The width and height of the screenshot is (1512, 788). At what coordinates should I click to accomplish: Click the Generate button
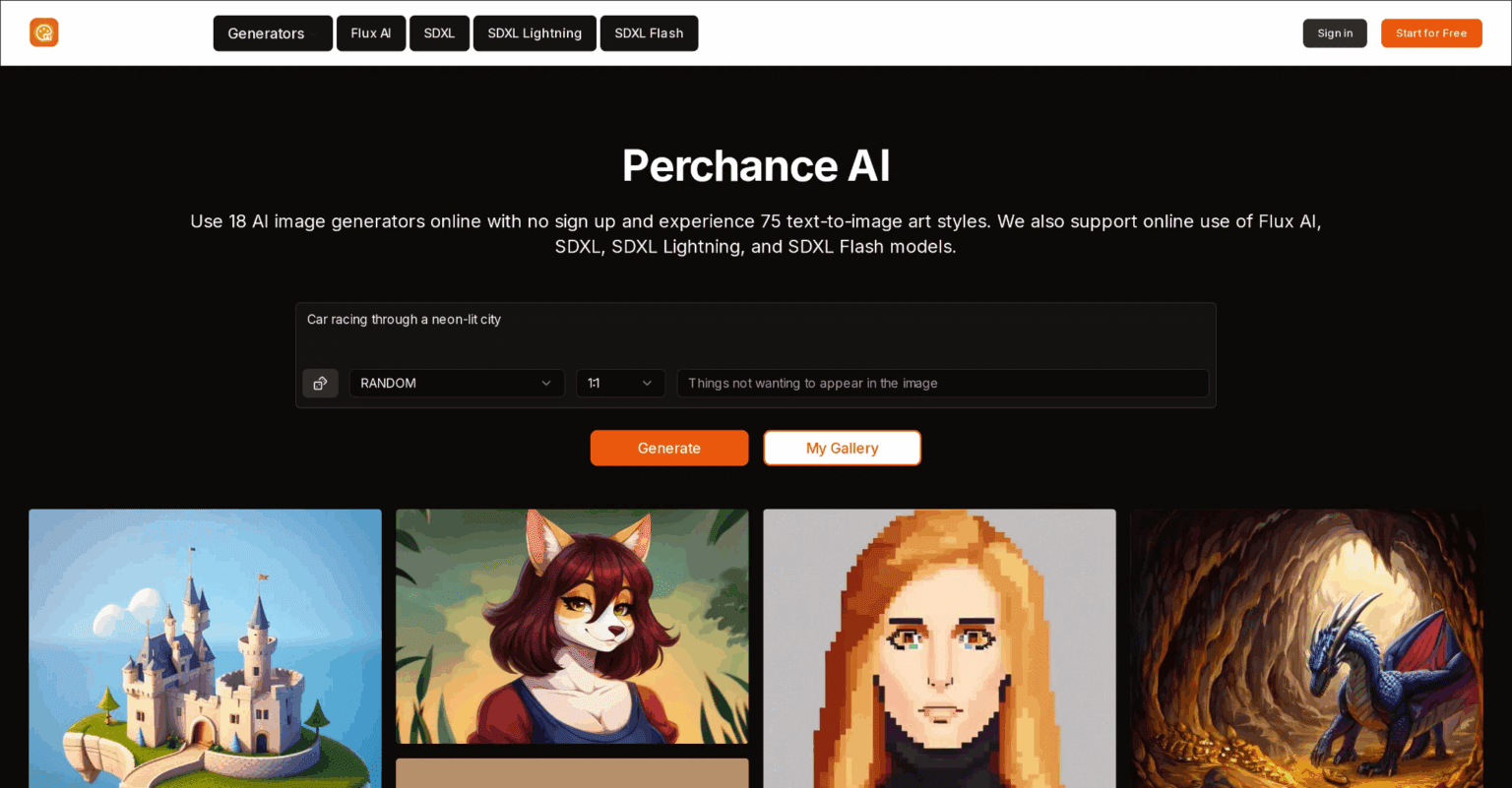point(669,448)
